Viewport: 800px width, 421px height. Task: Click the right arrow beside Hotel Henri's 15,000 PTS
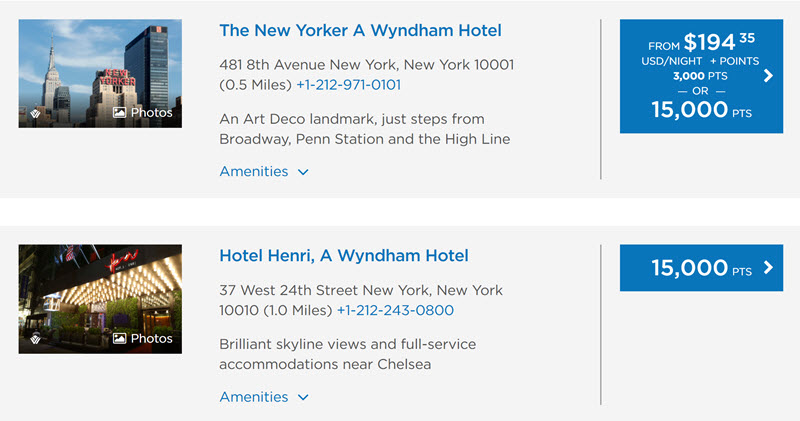[x=768, y=267]
